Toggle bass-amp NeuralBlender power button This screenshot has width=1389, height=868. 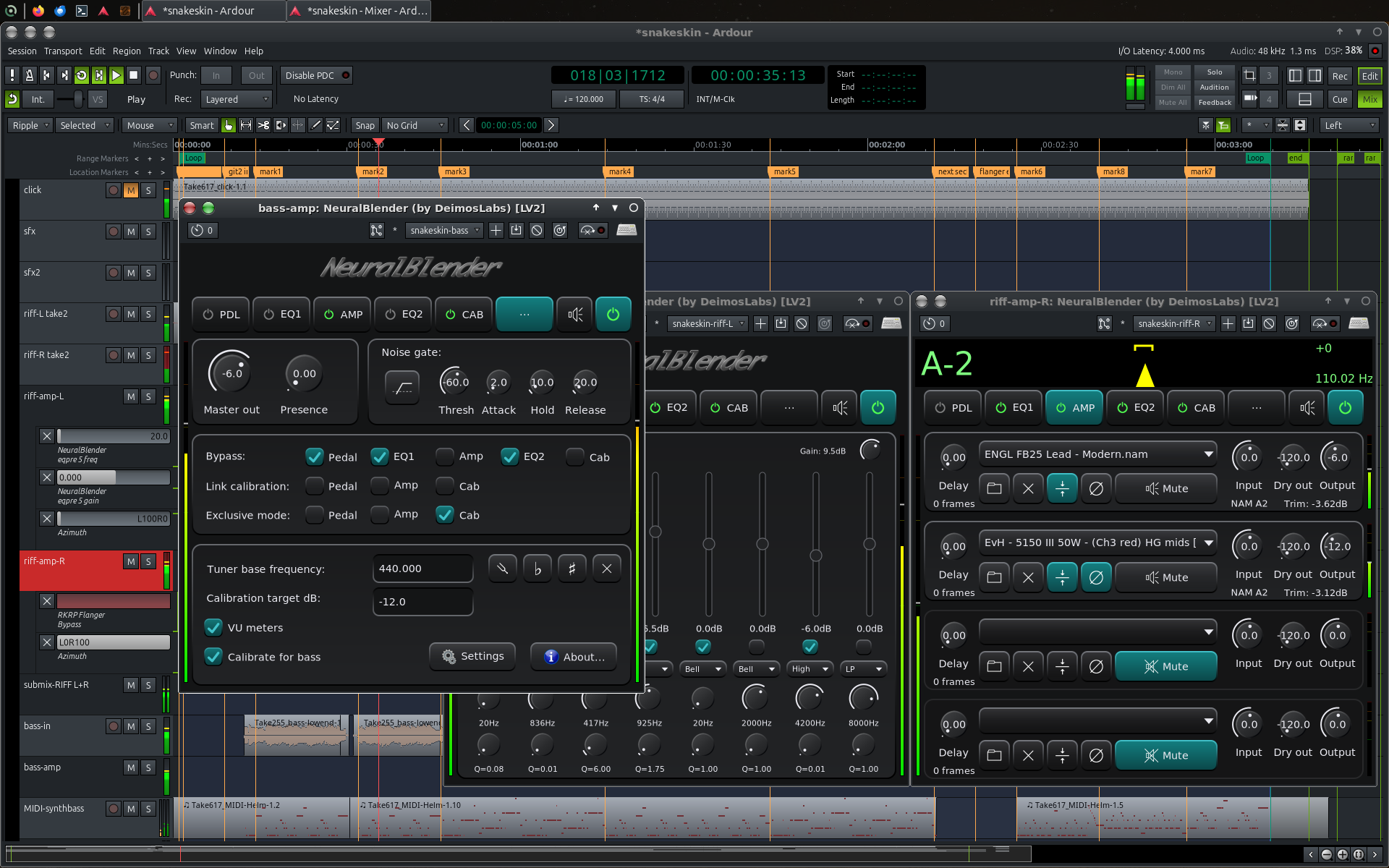[x=613, y=314]
